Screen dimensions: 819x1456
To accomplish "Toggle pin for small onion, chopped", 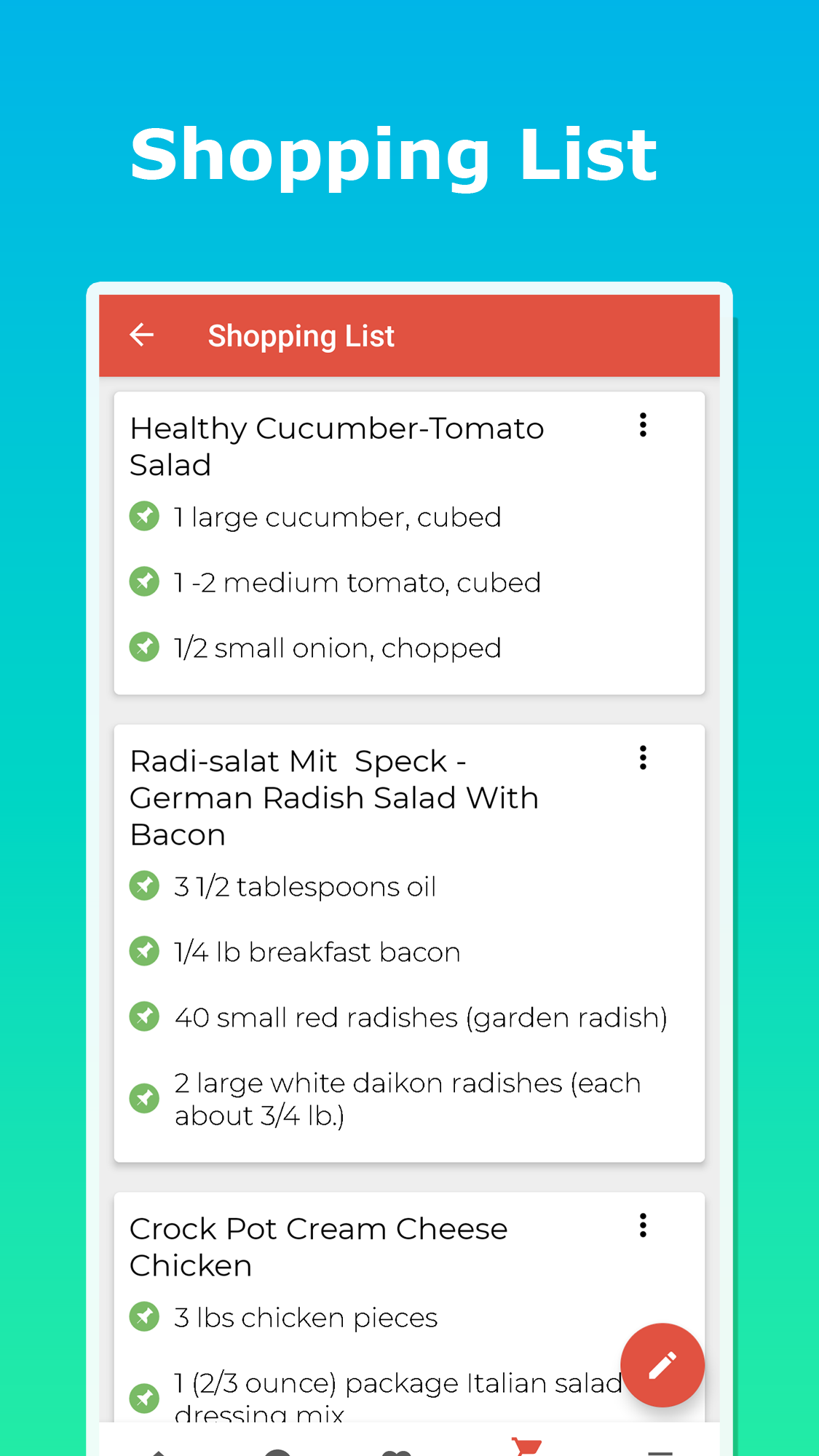I will click(144, 647).
